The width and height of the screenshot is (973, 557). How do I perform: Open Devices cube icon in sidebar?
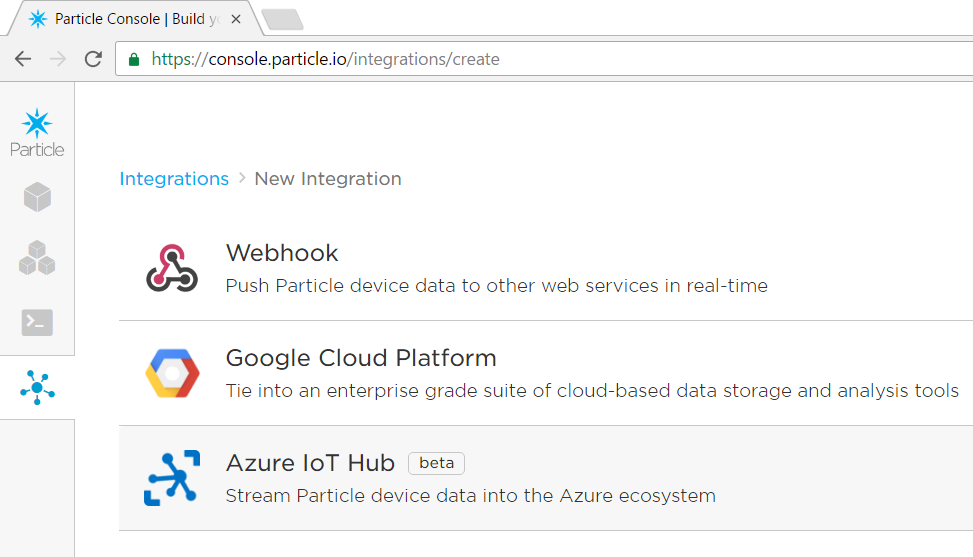37,197
